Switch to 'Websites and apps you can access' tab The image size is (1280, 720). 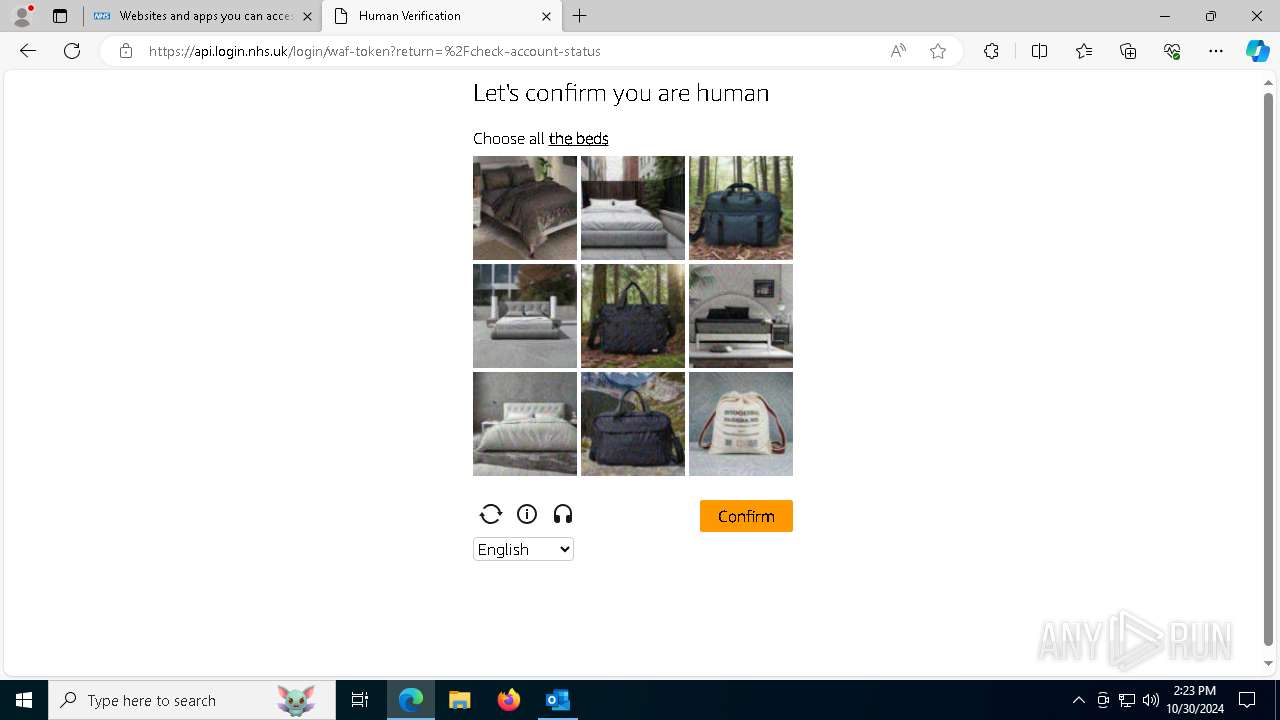tap(203, 16)
